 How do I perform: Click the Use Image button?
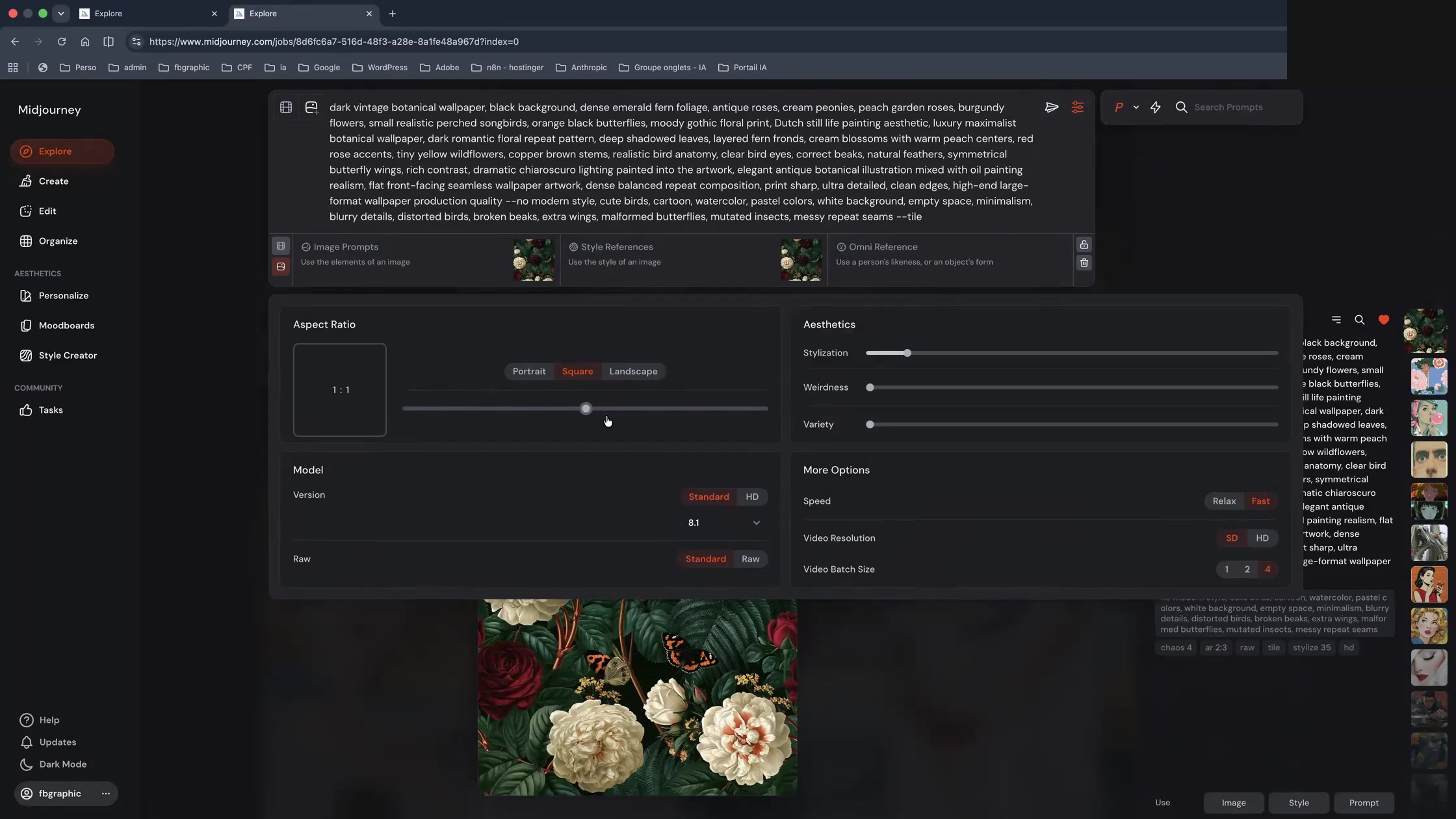[x=1233, y=803]
